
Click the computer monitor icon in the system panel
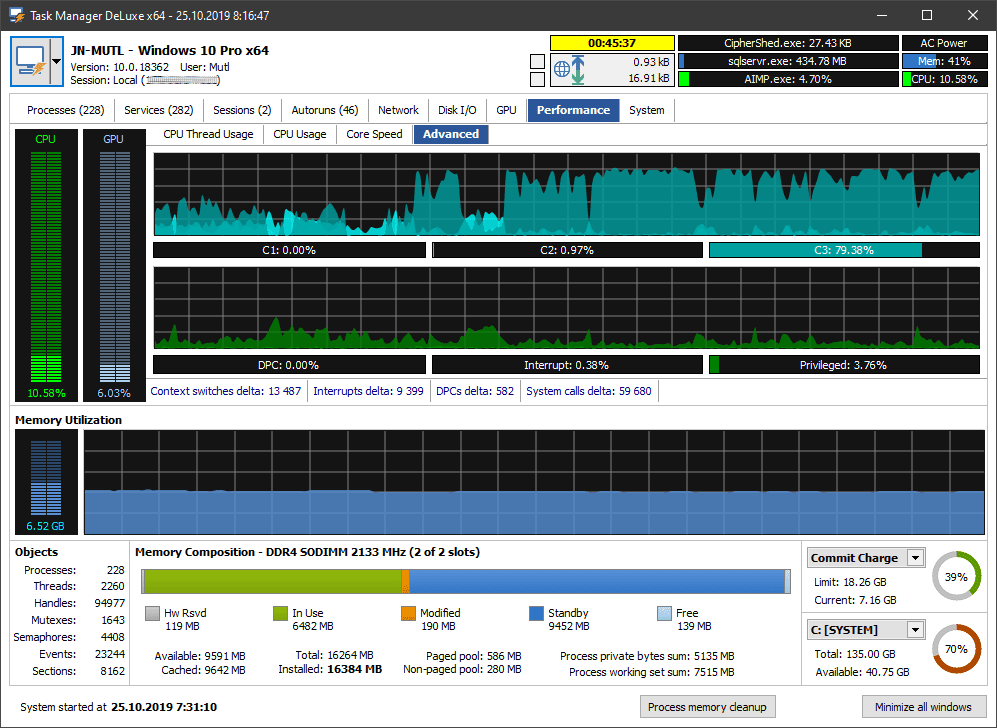(30, 60)
